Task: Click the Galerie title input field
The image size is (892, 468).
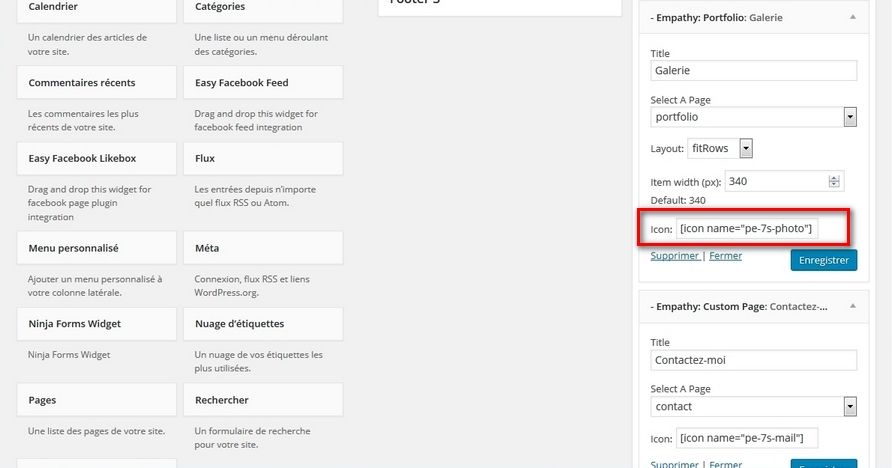Action: (x=753, y=71)
